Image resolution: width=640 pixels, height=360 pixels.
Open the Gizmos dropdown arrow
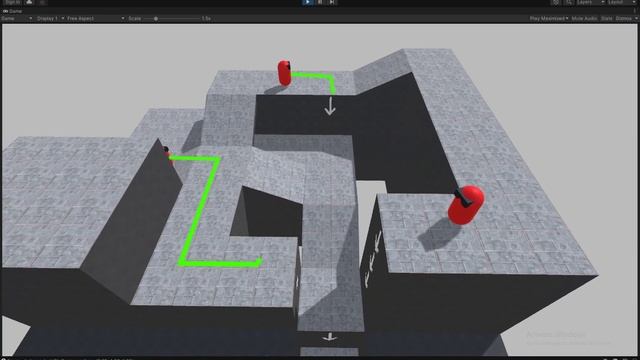pos(636,18)
